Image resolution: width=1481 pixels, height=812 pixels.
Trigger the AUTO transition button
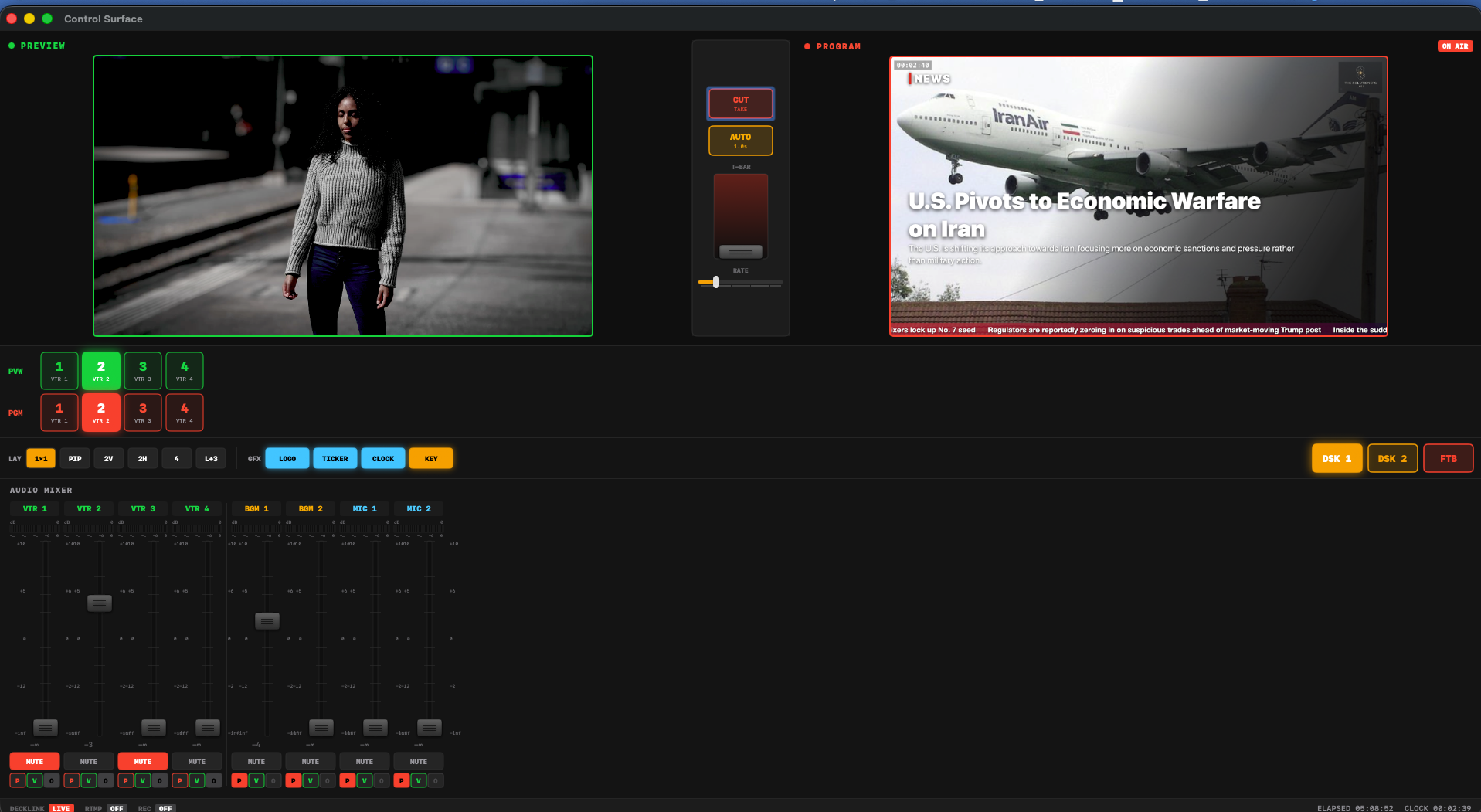[x=740, y=141]
